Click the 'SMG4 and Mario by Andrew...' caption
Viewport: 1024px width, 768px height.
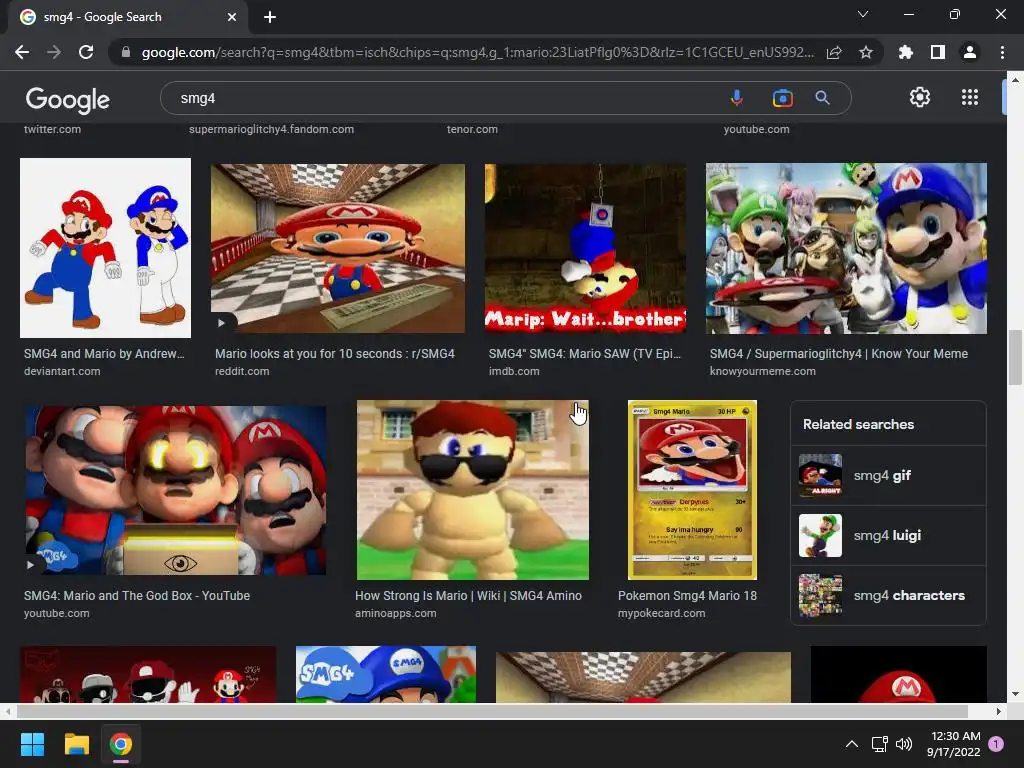click(104, 353)
